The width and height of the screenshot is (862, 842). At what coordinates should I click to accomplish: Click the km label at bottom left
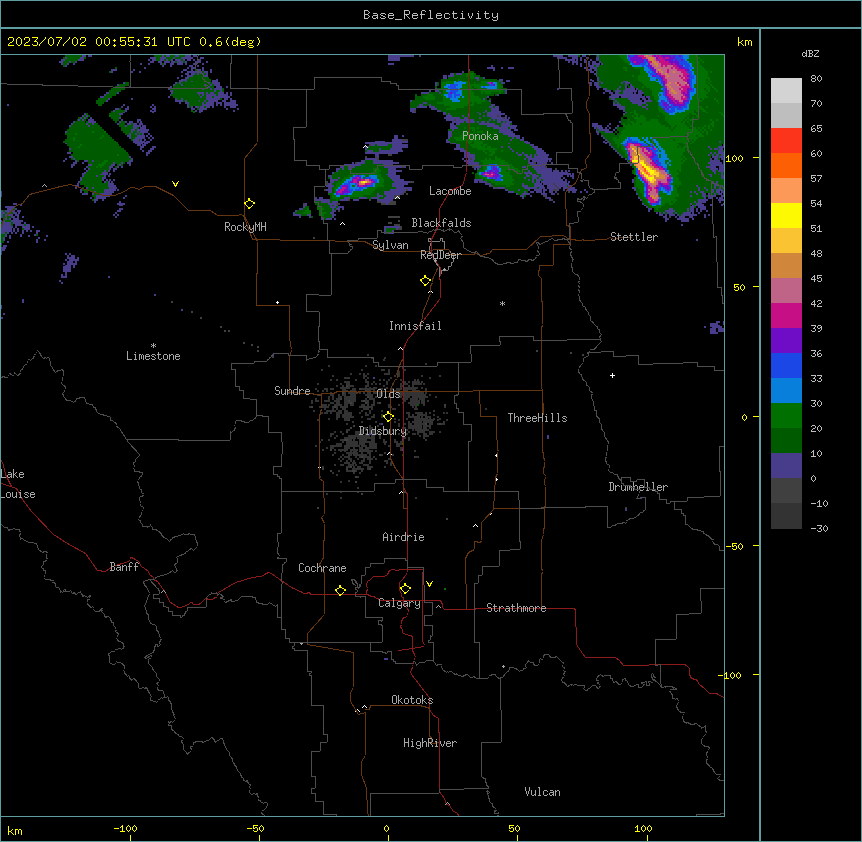click(x=15, y=831)
